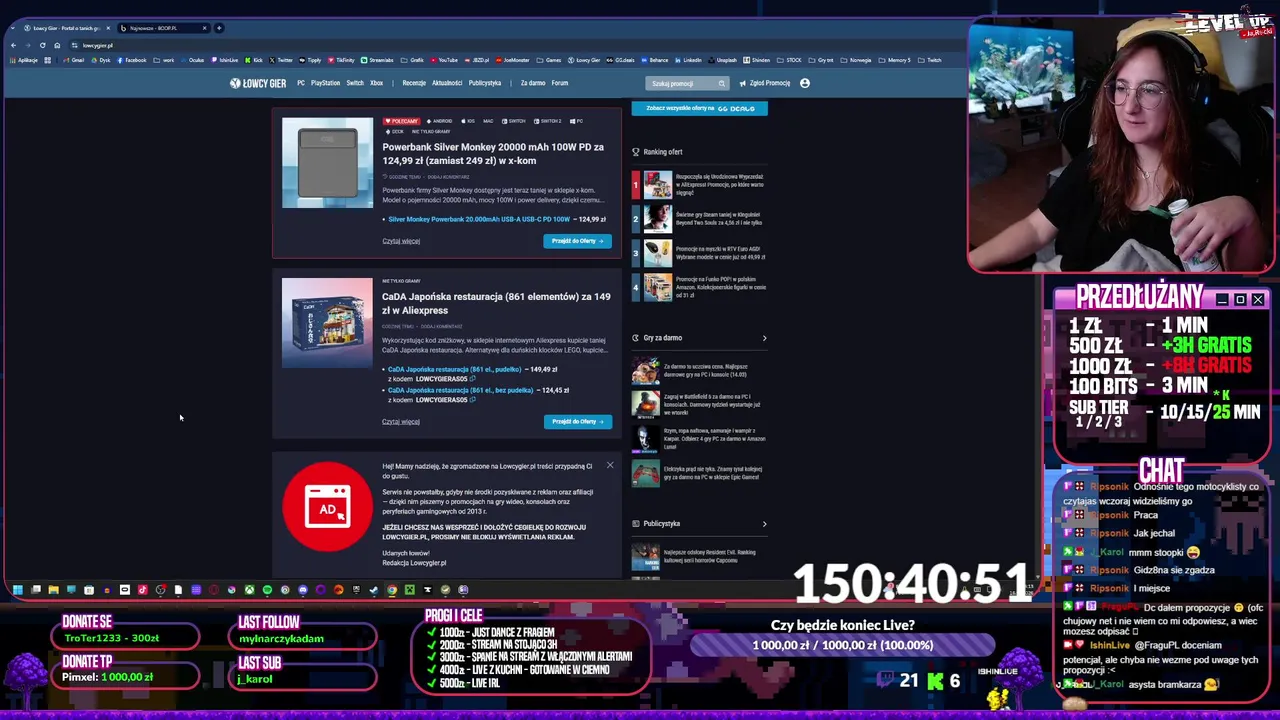Close the Najnowsze - BOOP.PL tab
This screenshot has height=720, width=1280.
(x=204, y=28)
